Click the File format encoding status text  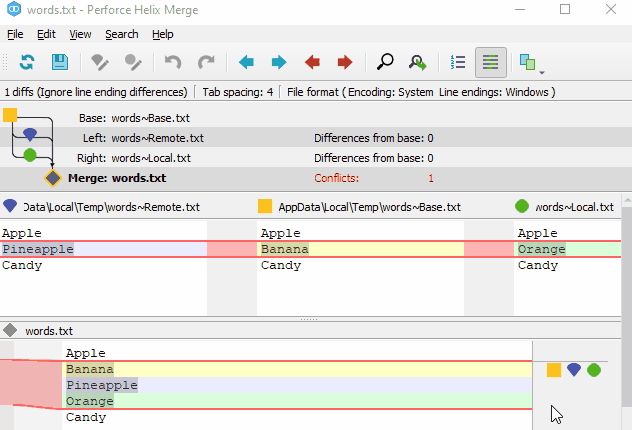[421, 92]
